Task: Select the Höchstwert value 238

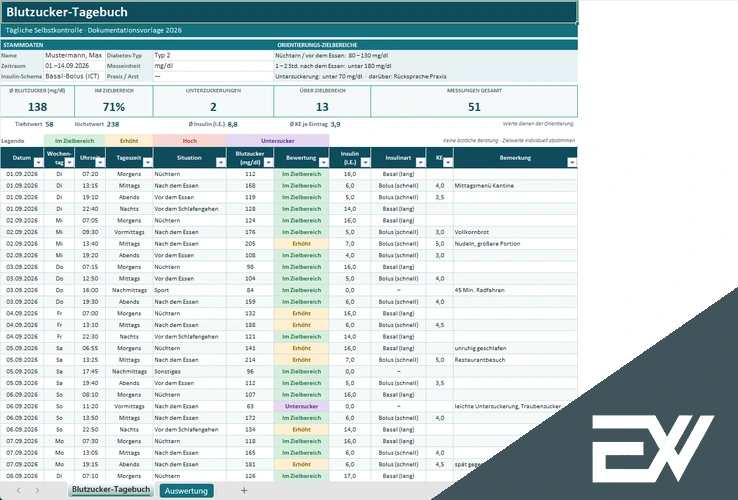Action: click(113, 124)
